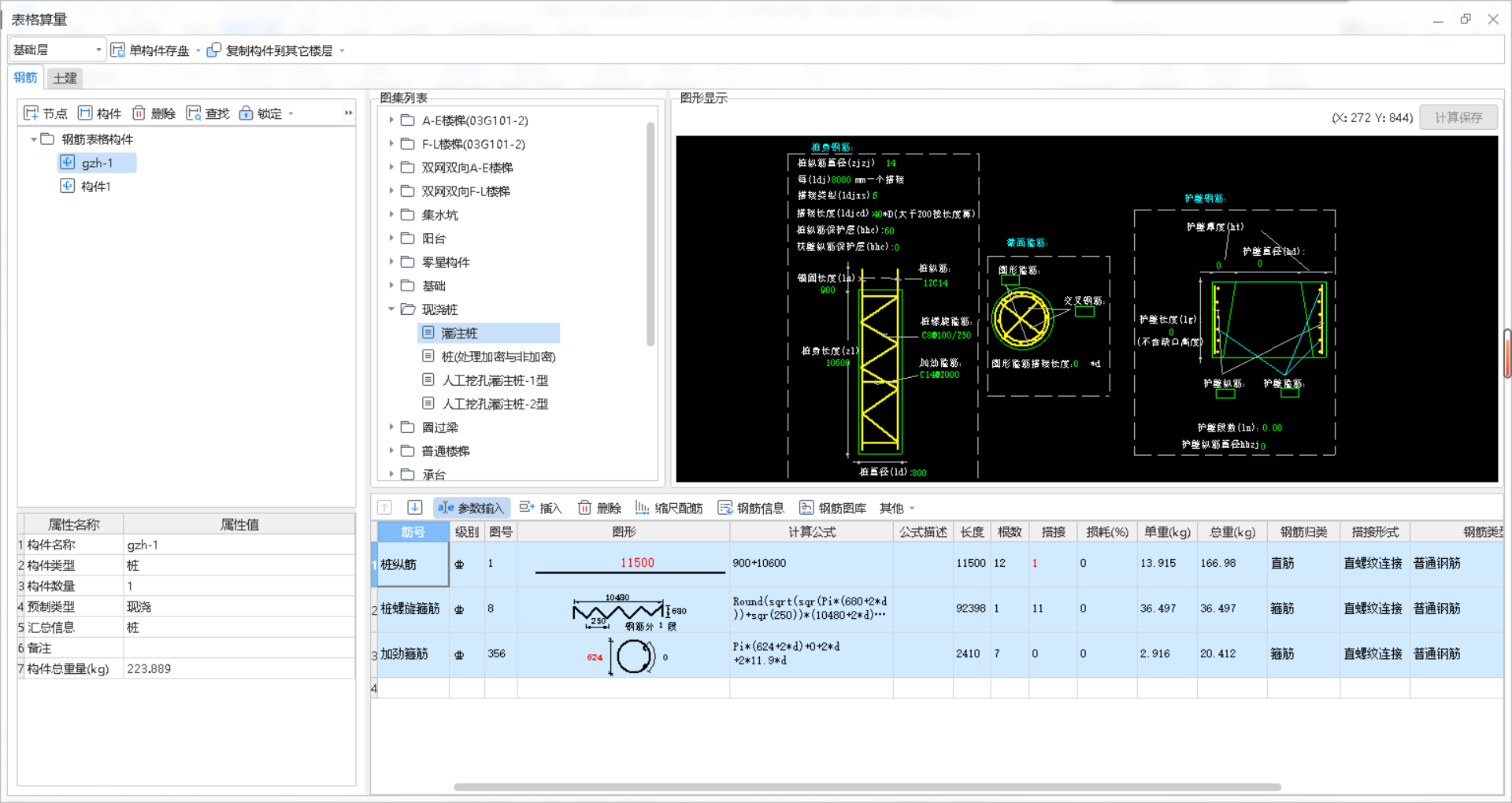Click the 人工挖孔灌注桩-2型 document icon
This screenshot has height=803, width=1512.
428,404
